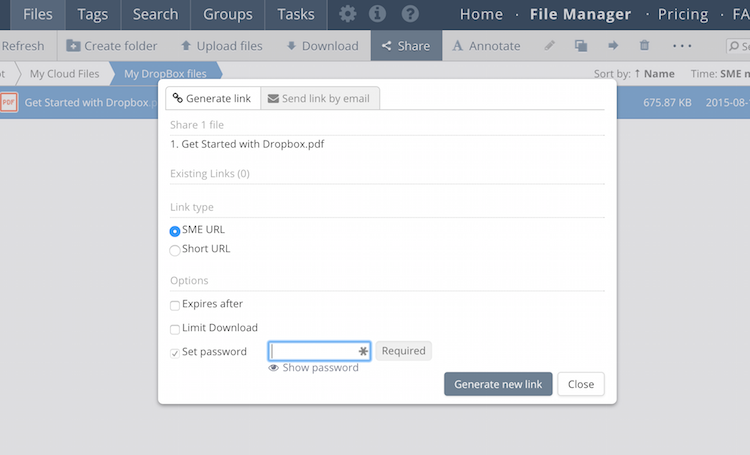The width and height of the screenshot is (750, 455).
Task: Uncheck the Set password checkbox
Action: (175, 353)
